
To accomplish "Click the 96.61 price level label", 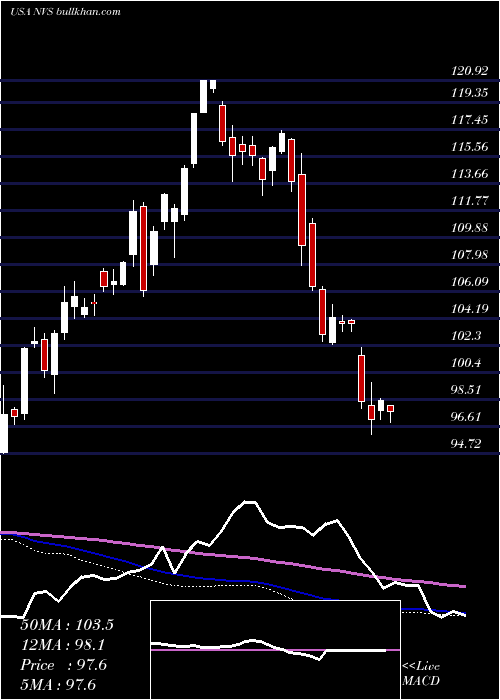I will pyautogui.click(x=466, y=417).
